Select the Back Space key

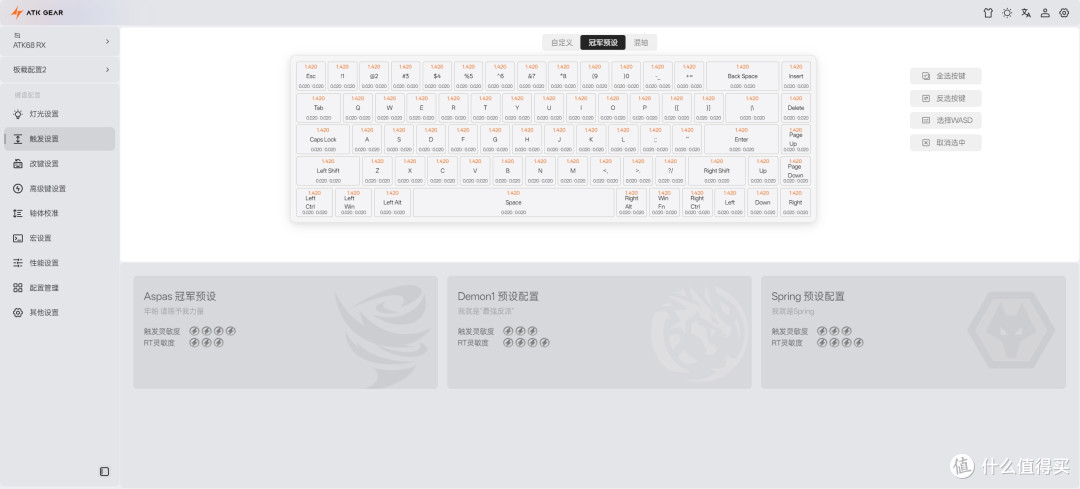742,76
